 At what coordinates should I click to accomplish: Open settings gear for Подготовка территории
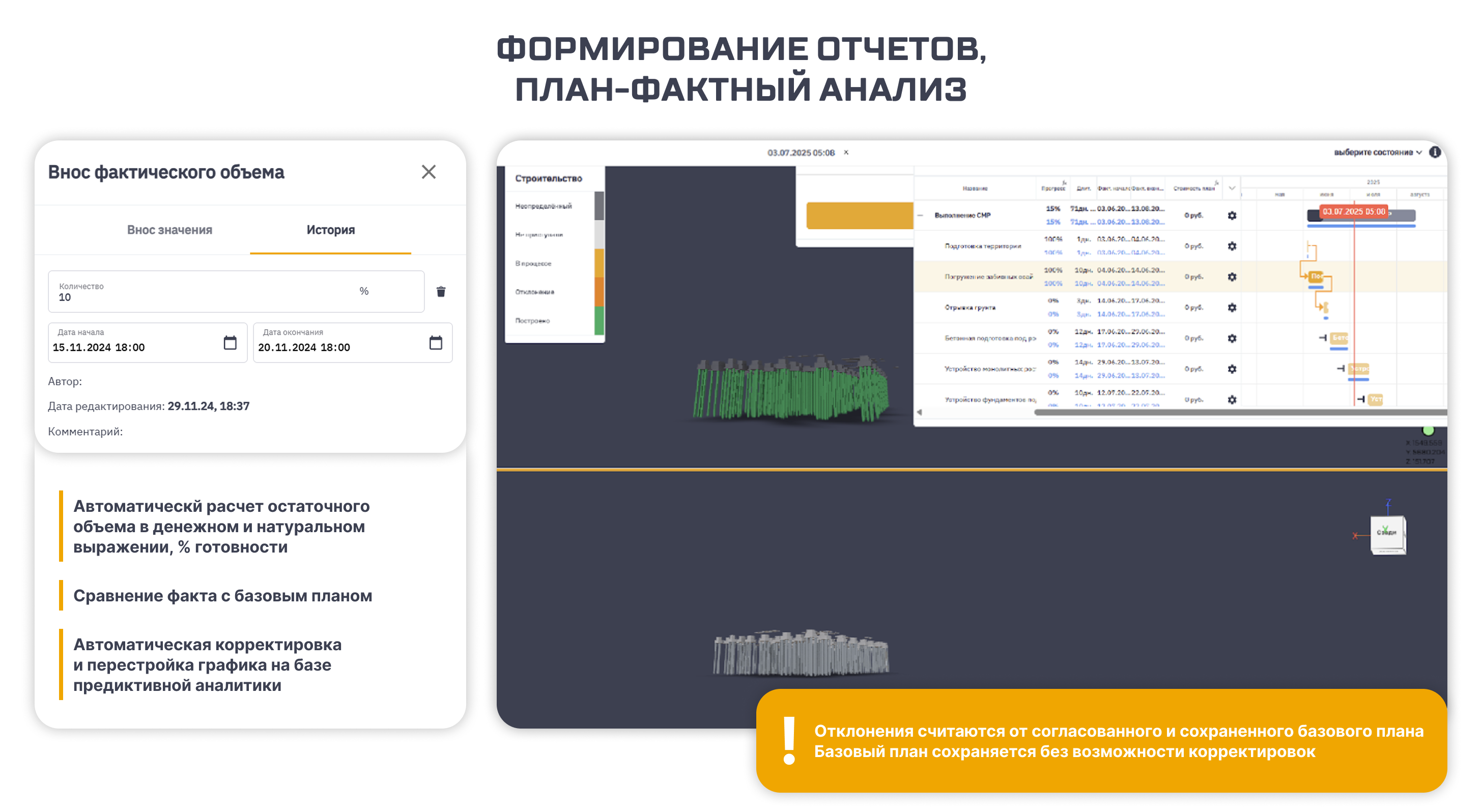(x=1232, y=246)
